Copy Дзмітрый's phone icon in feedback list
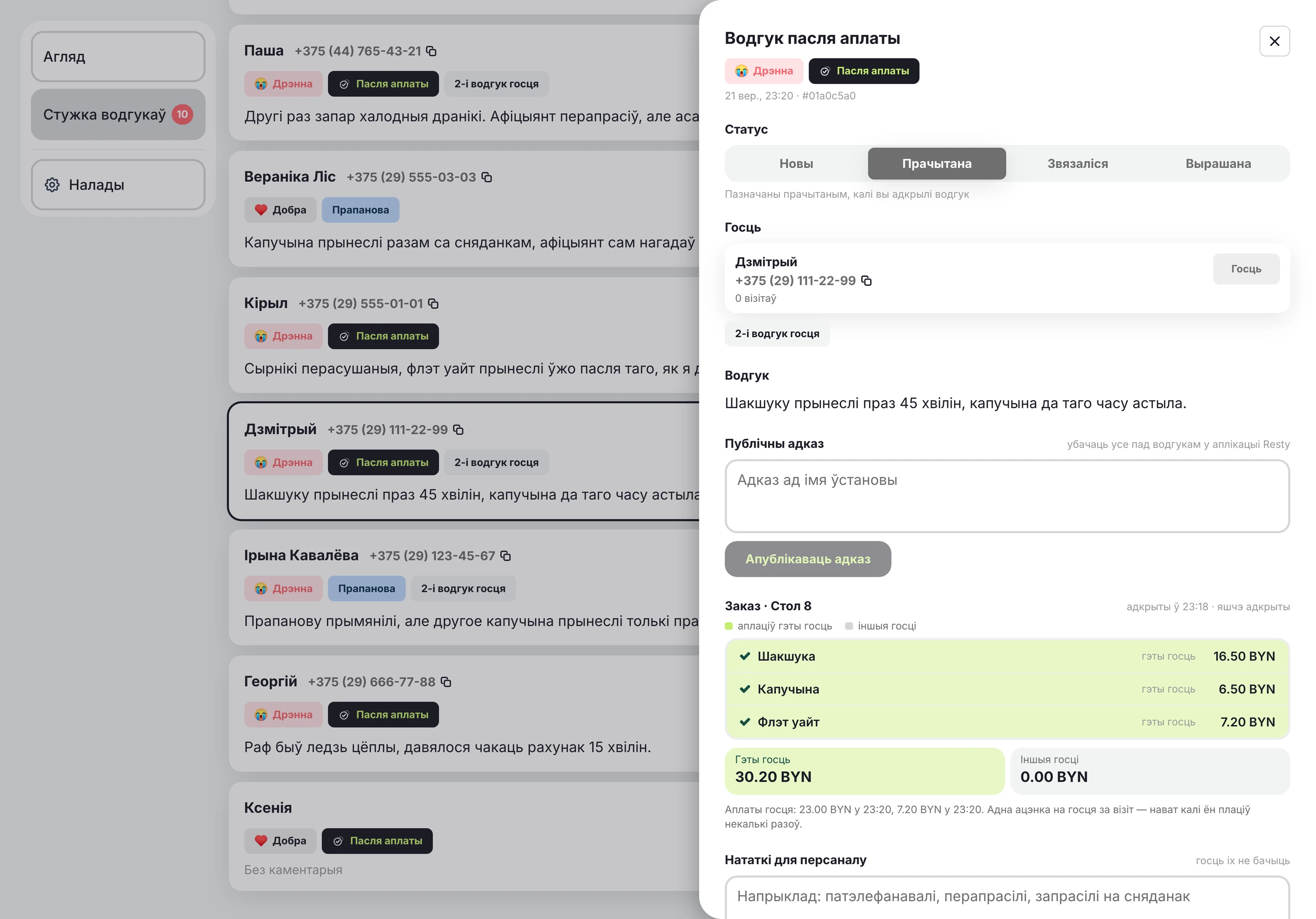Screen dimensions: 1316x919 click(458, 430)
